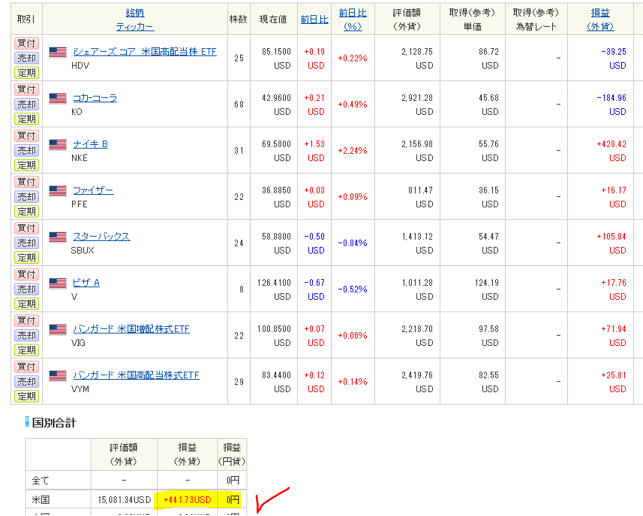Click the 売却 button for SBUX
Screen dimensions: 643x516
(27, 243)
